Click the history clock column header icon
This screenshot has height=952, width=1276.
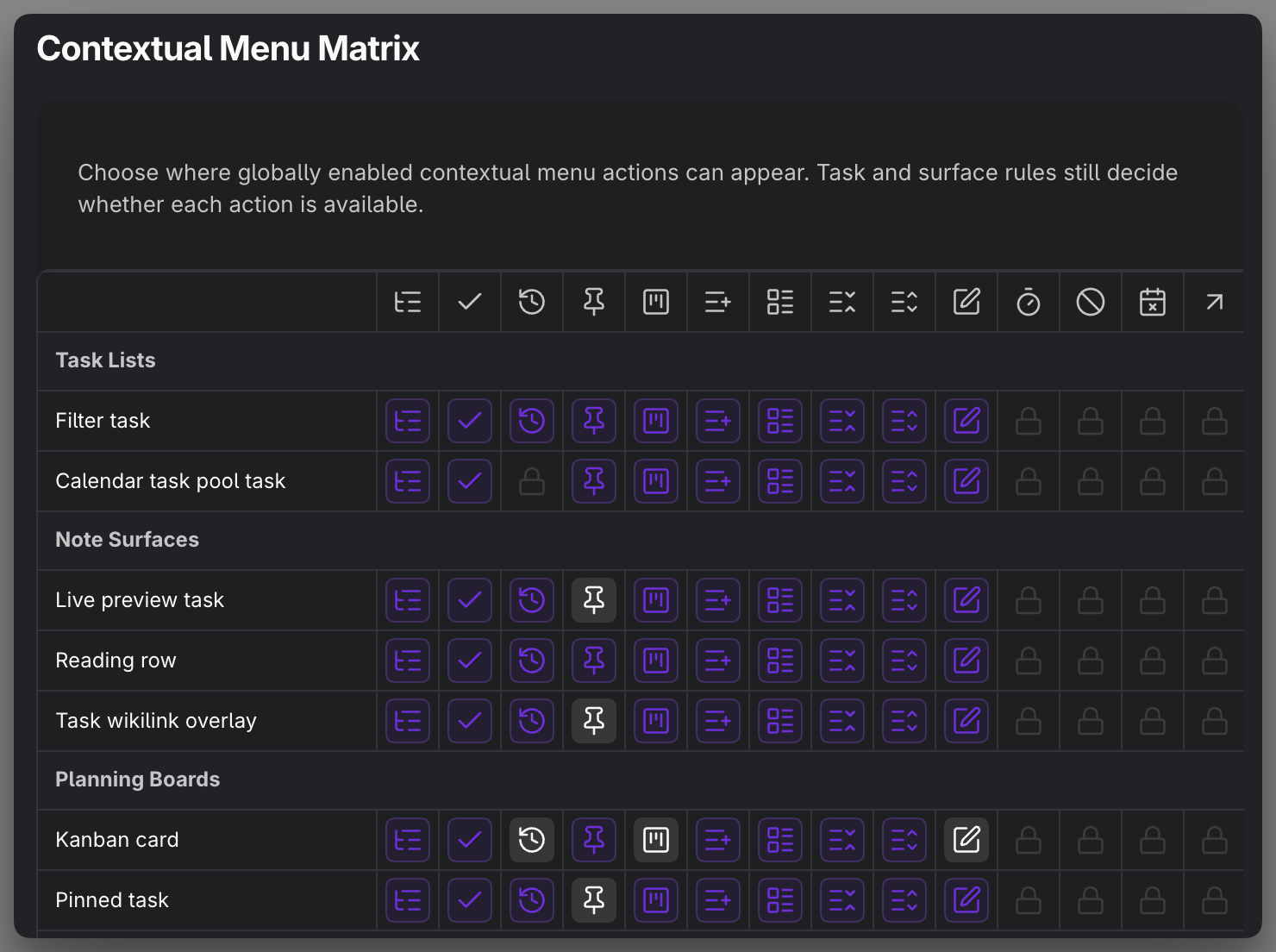point(532,302)
